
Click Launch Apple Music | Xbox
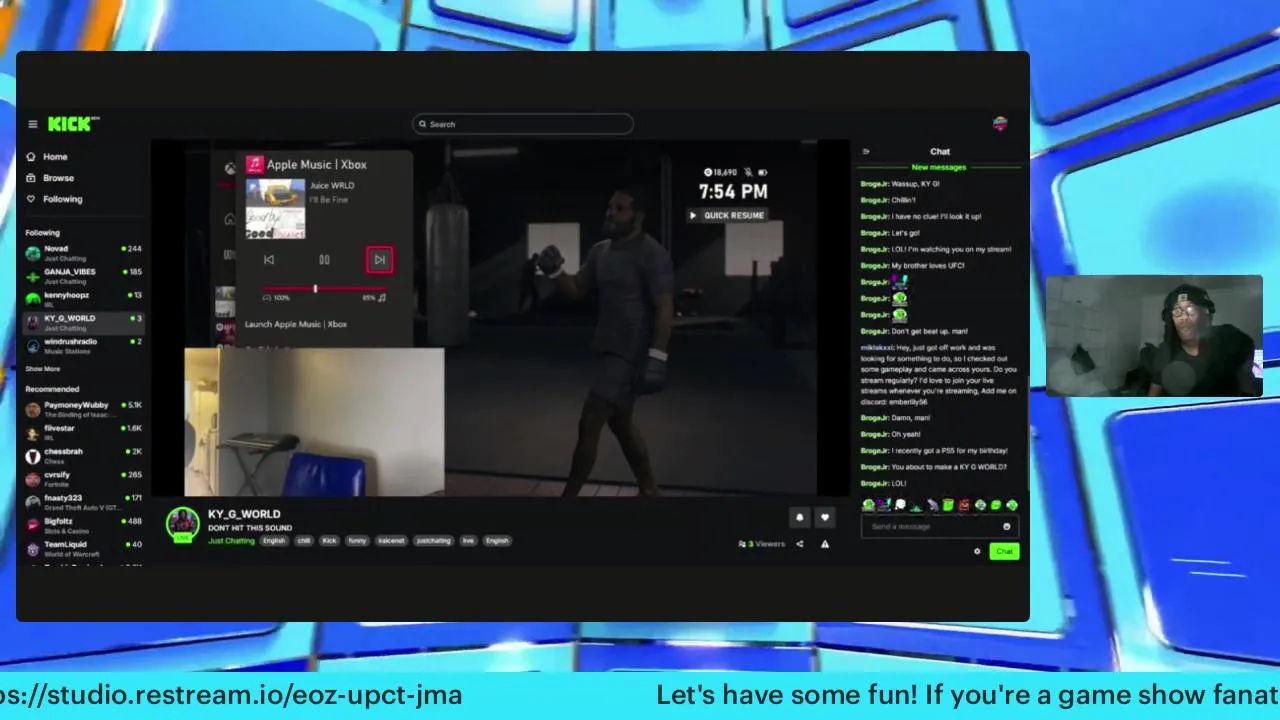point(296,324)
